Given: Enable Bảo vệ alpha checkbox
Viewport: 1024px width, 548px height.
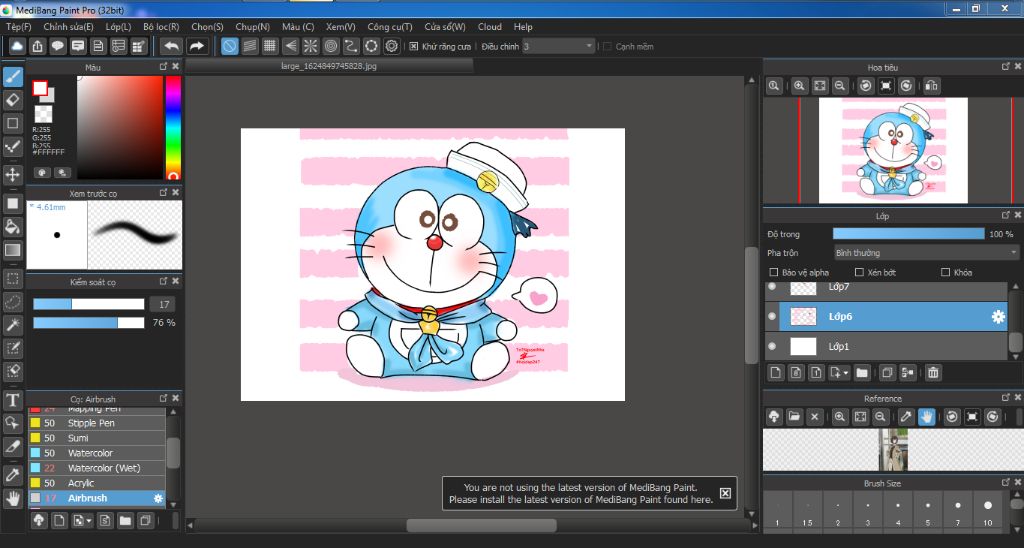Looking at the screenshot, I should [774, 272].
